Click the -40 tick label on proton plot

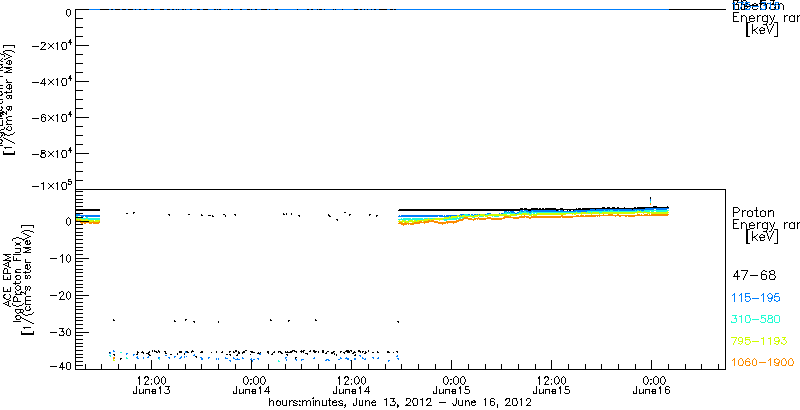point(59,365)
